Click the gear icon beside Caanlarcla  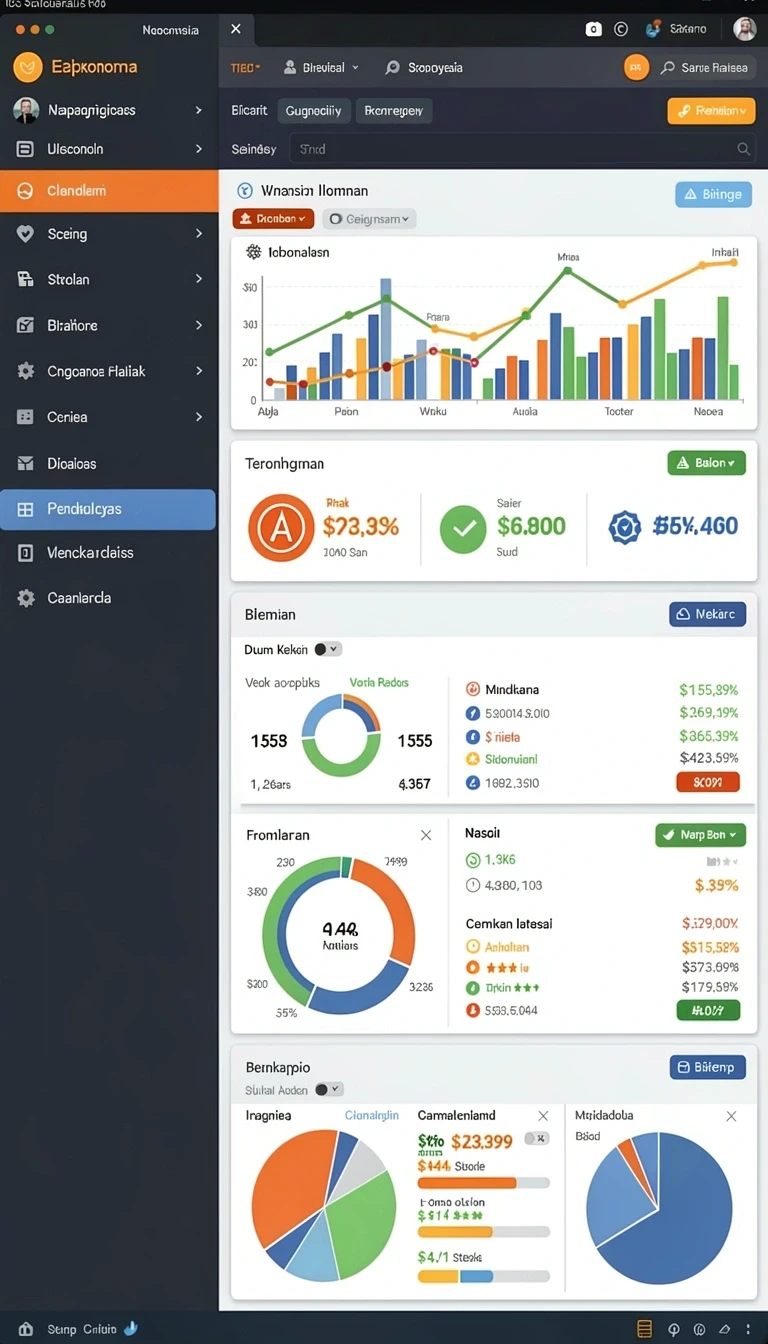(26, 598)
